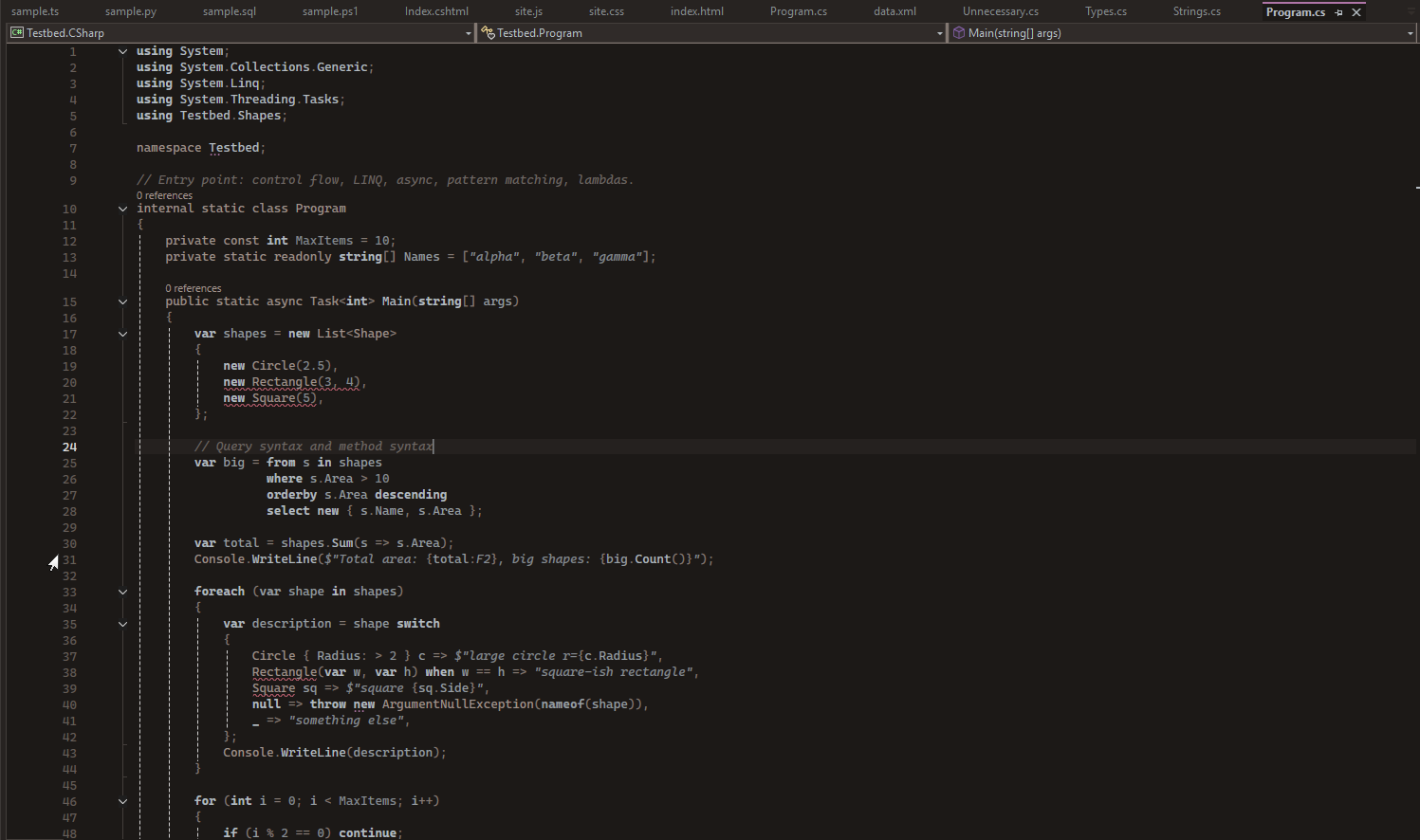Click the squiggled 'Square(5)' text
1420x840 pixels.
[285, 398]
